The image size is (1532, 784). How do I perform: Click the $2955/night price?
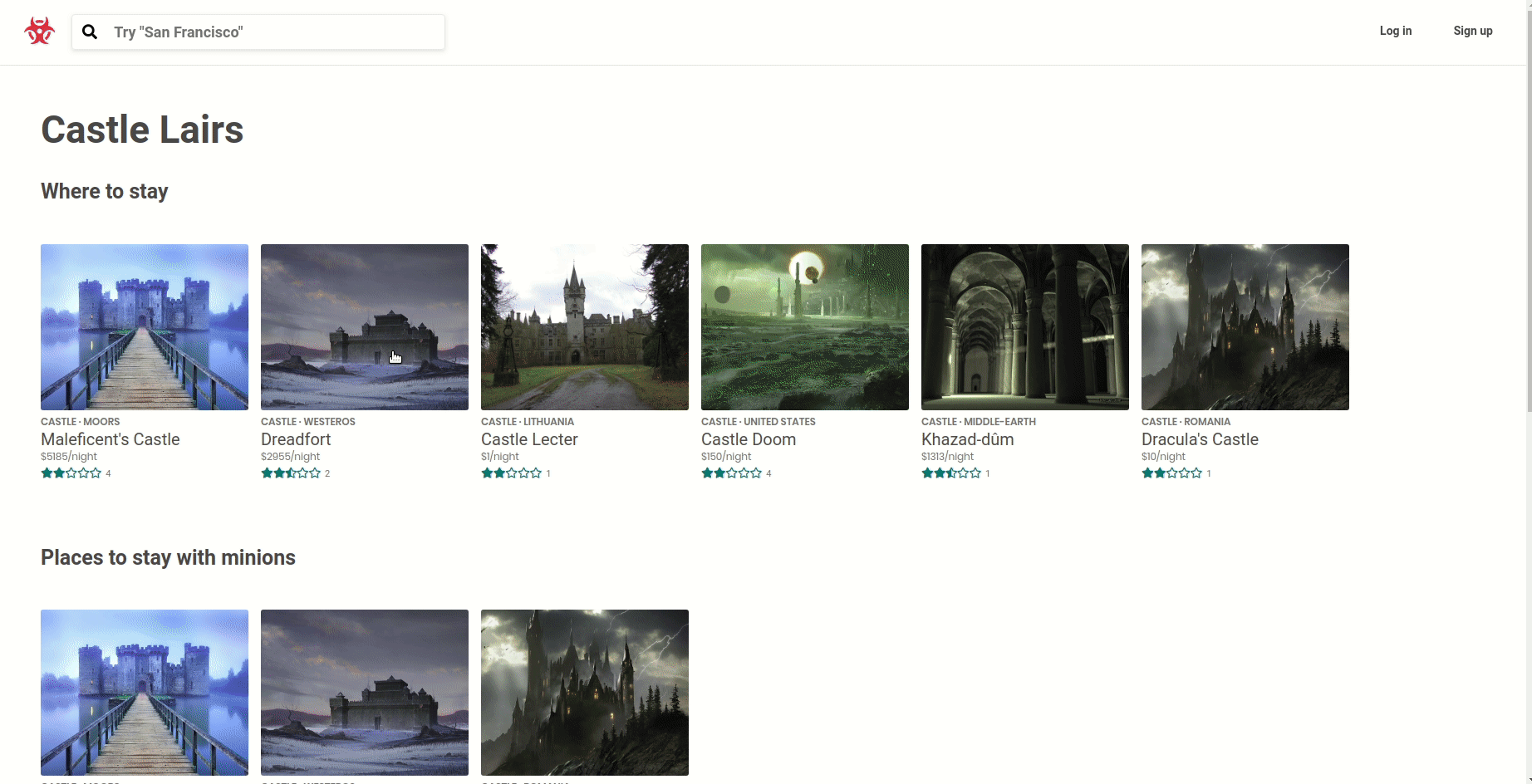[291, 457]
